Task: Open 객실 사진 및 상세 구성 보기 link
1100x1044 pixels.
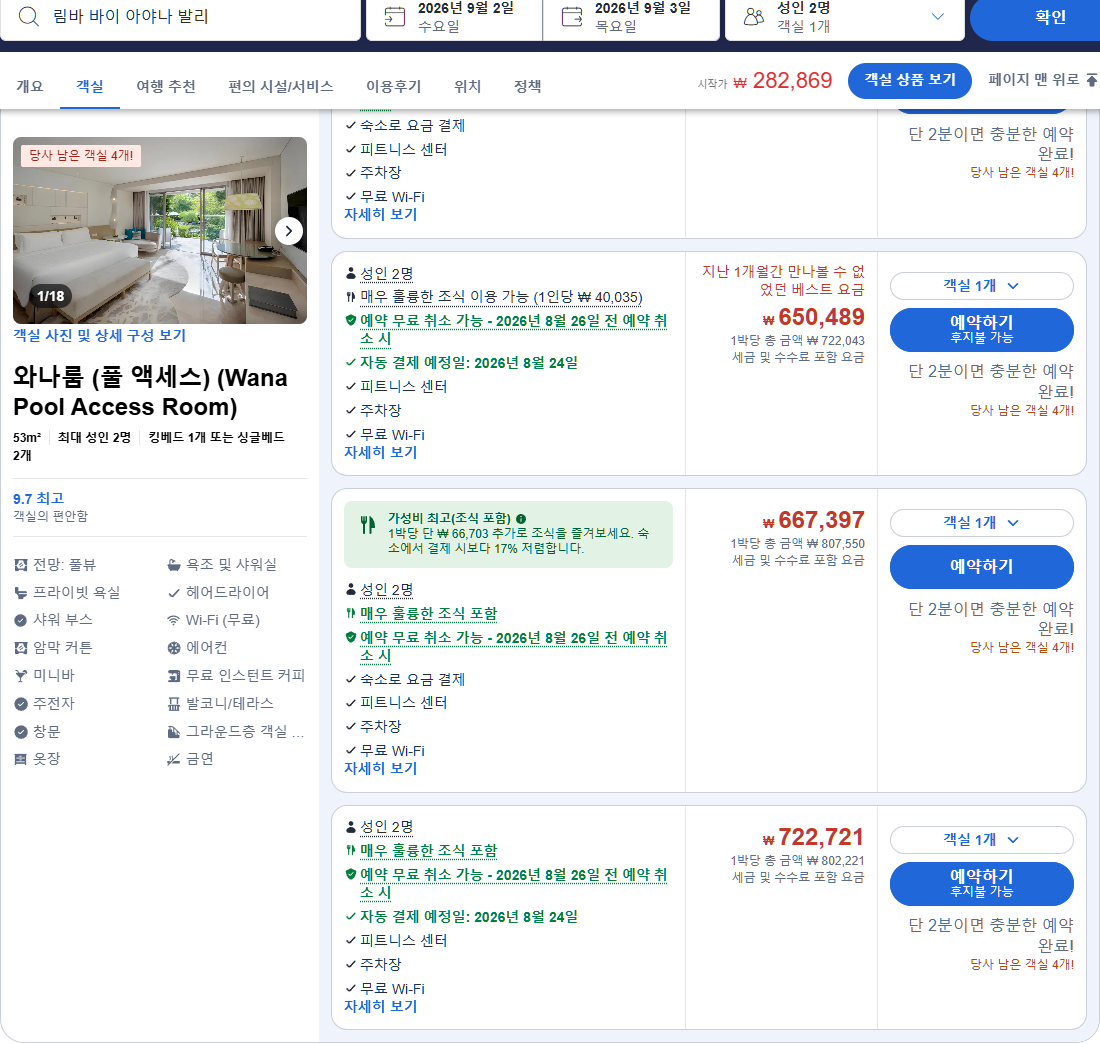Action: click(x=100, y=335)
